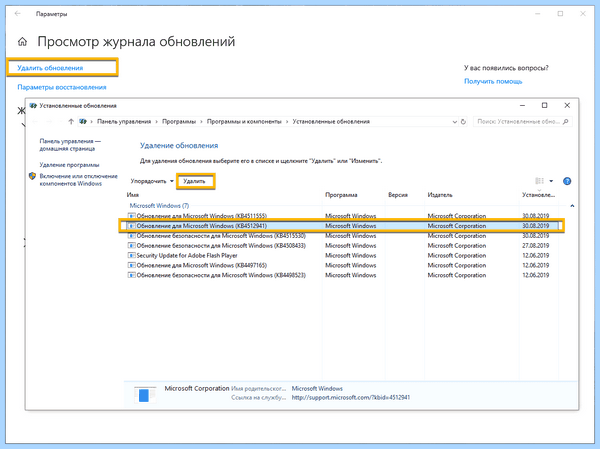The height and width of the screenshot is (449, 600).
Task: Click date 27.08.2019 for KB4508433
Action: click(x=535, y=246)
